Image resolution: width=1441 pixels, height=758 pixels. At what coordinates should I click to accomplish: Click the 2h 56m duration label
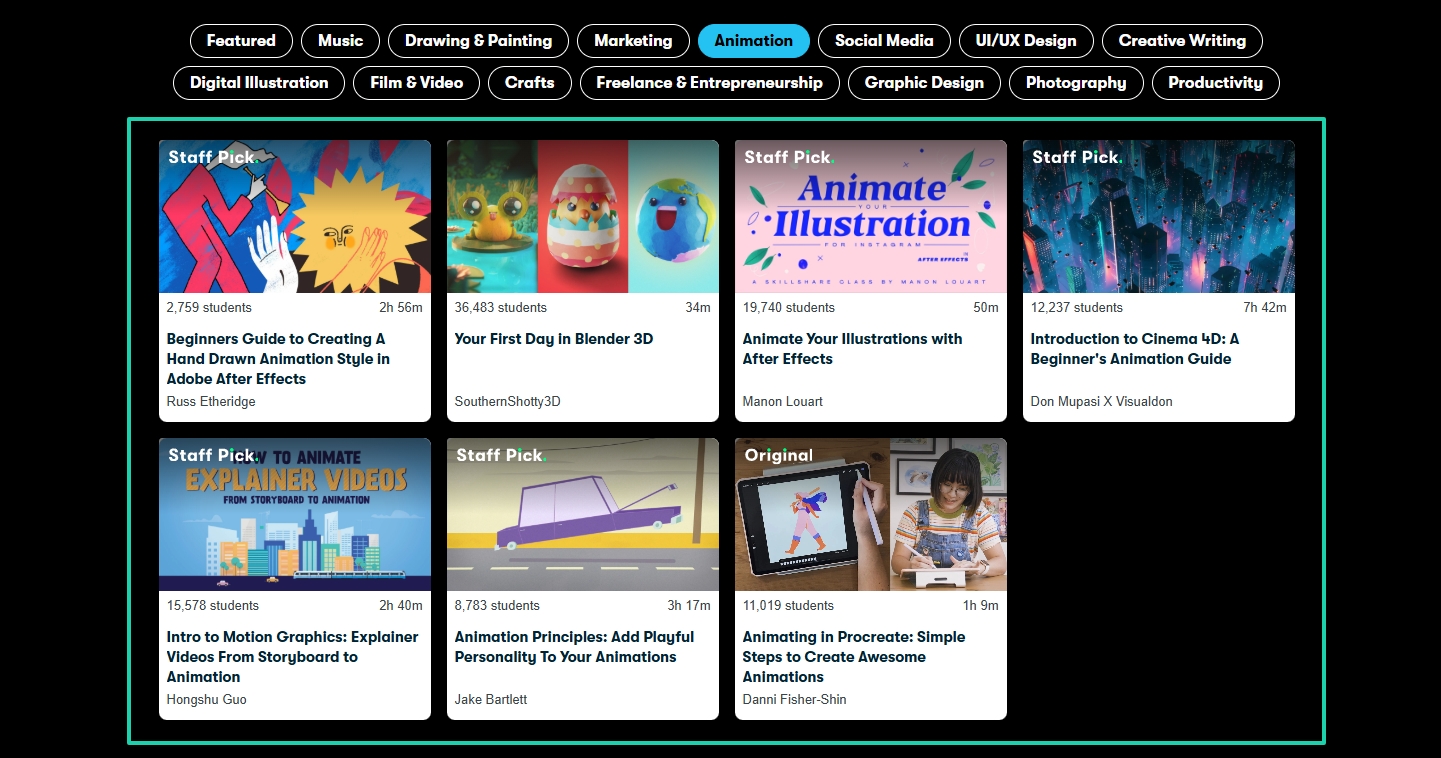pos(401,307)
